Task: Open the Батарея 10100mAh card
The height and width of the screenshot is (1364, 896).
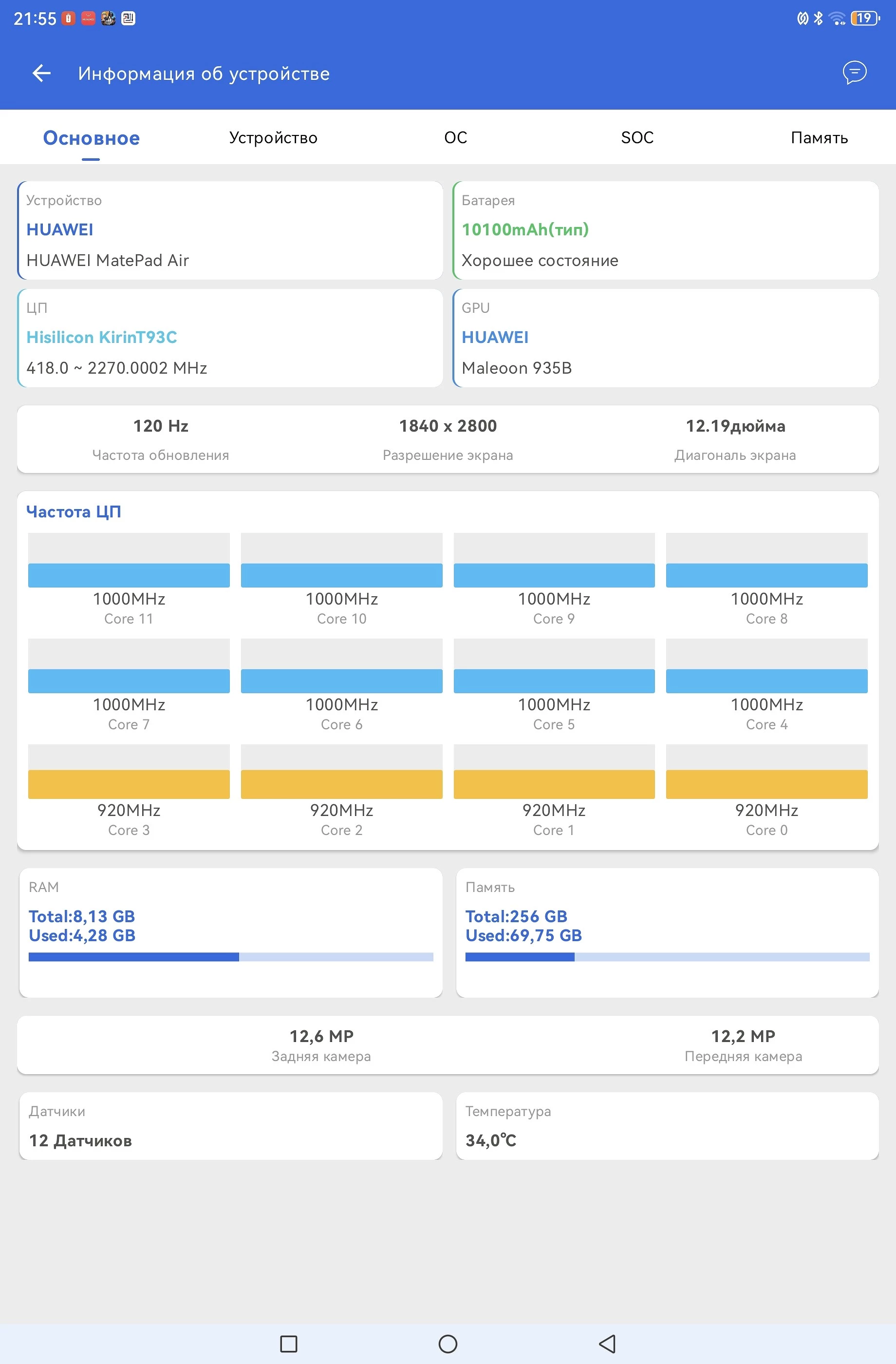Action: point(666,230)
